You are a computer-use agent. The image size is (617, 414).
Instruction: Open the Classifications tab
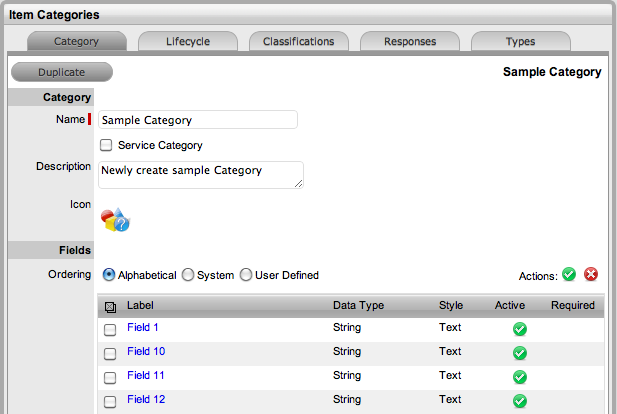pyautogui.click(x=298, y=42)
